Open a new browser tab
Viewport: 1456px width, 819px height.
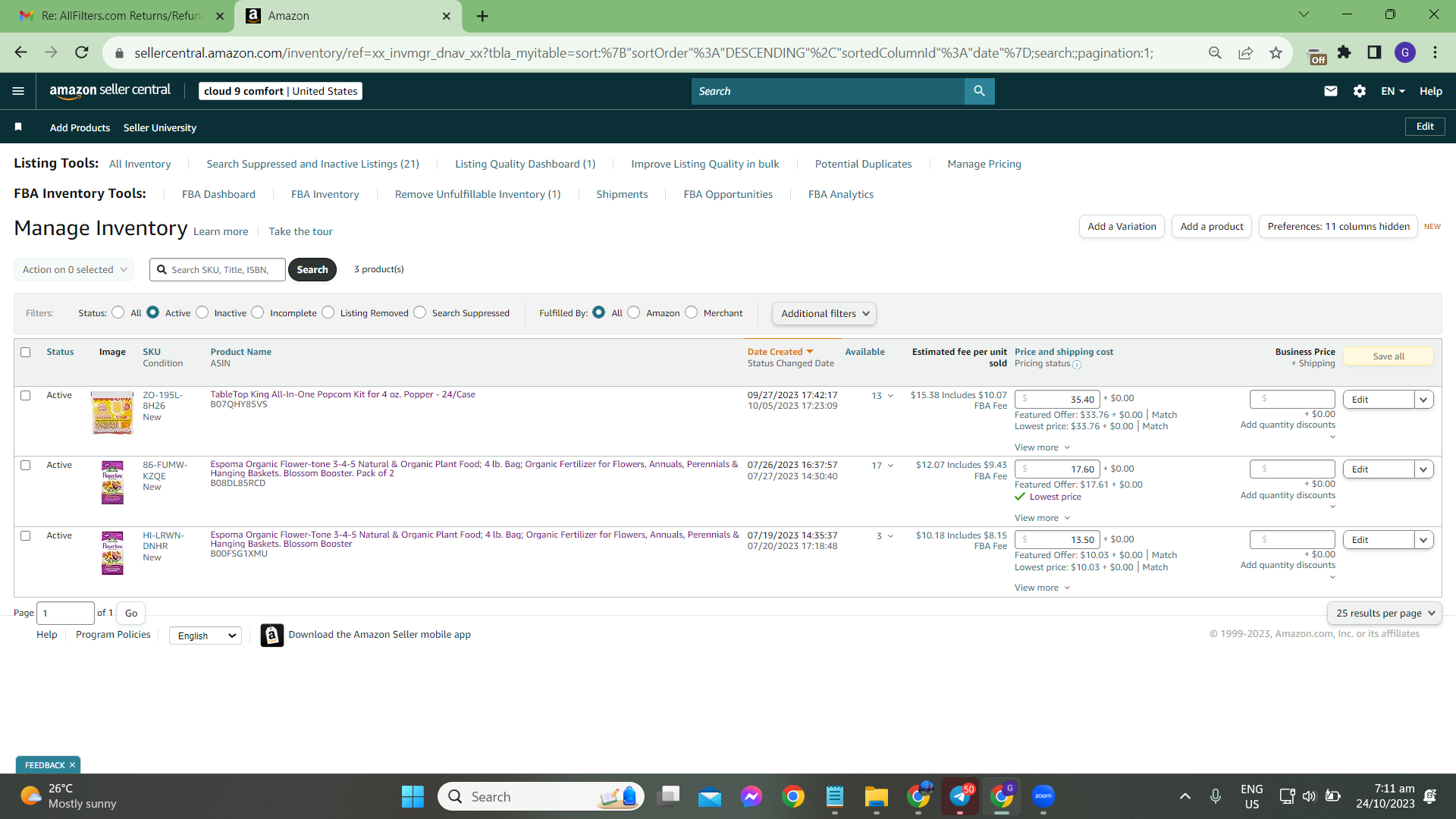pyautogui.click(x=482, y=16)
